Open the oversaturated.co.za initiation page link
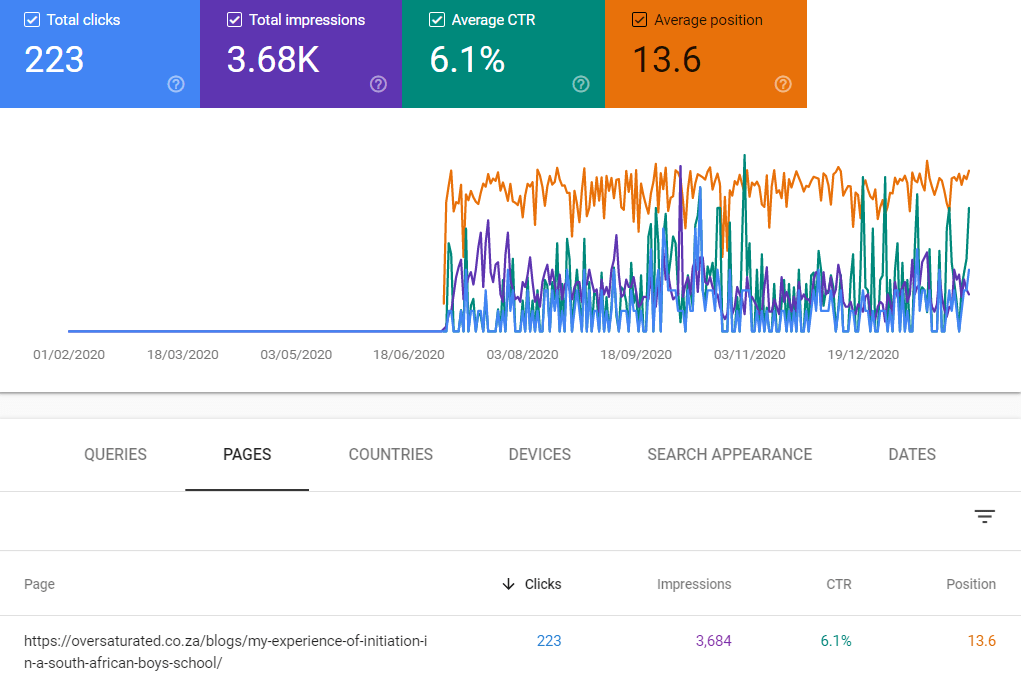1021x678 pixels. click(x=226, y=651)
